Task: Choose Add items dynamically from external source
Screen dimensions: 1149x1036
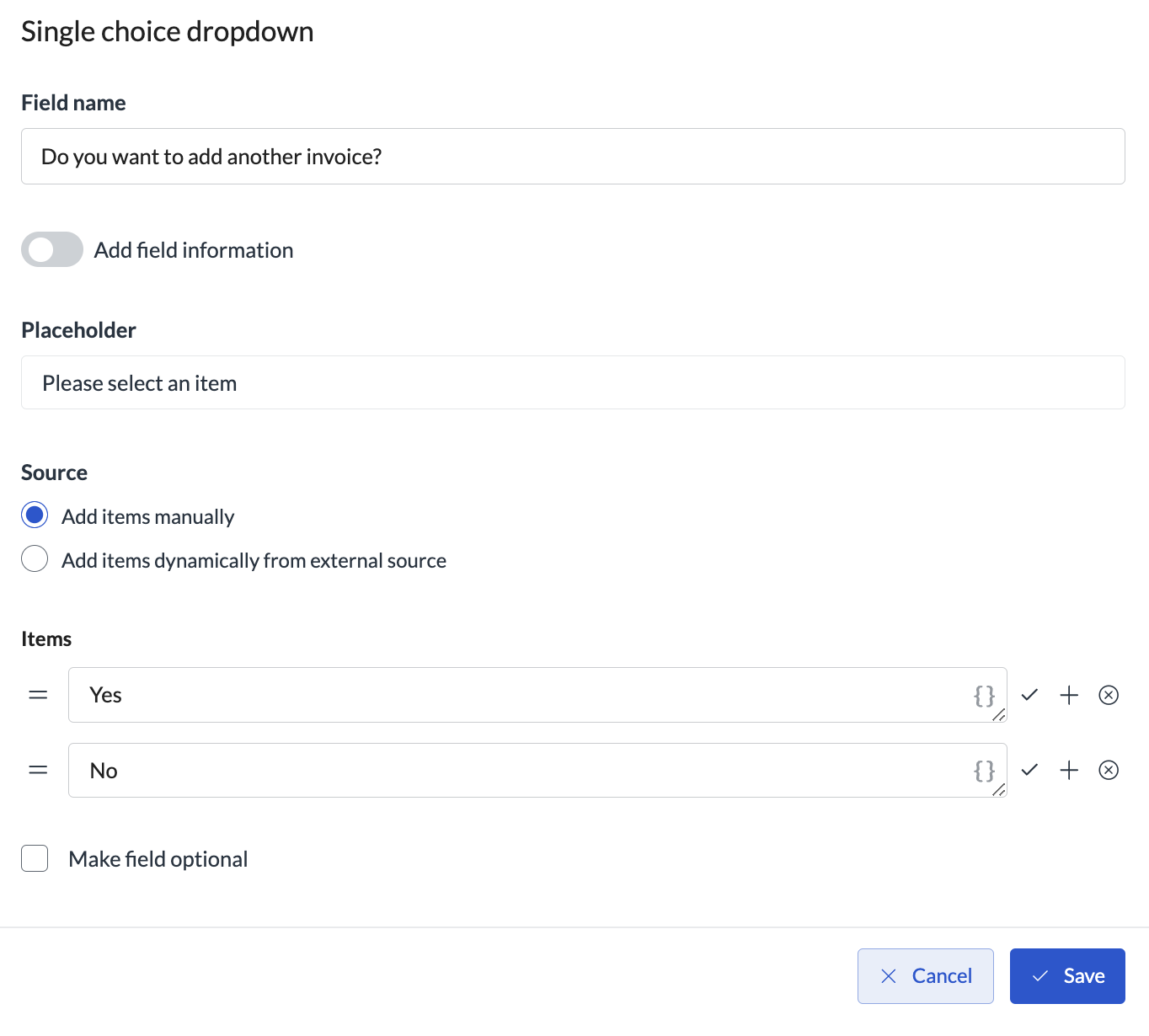Action: (x=35, y=558)
